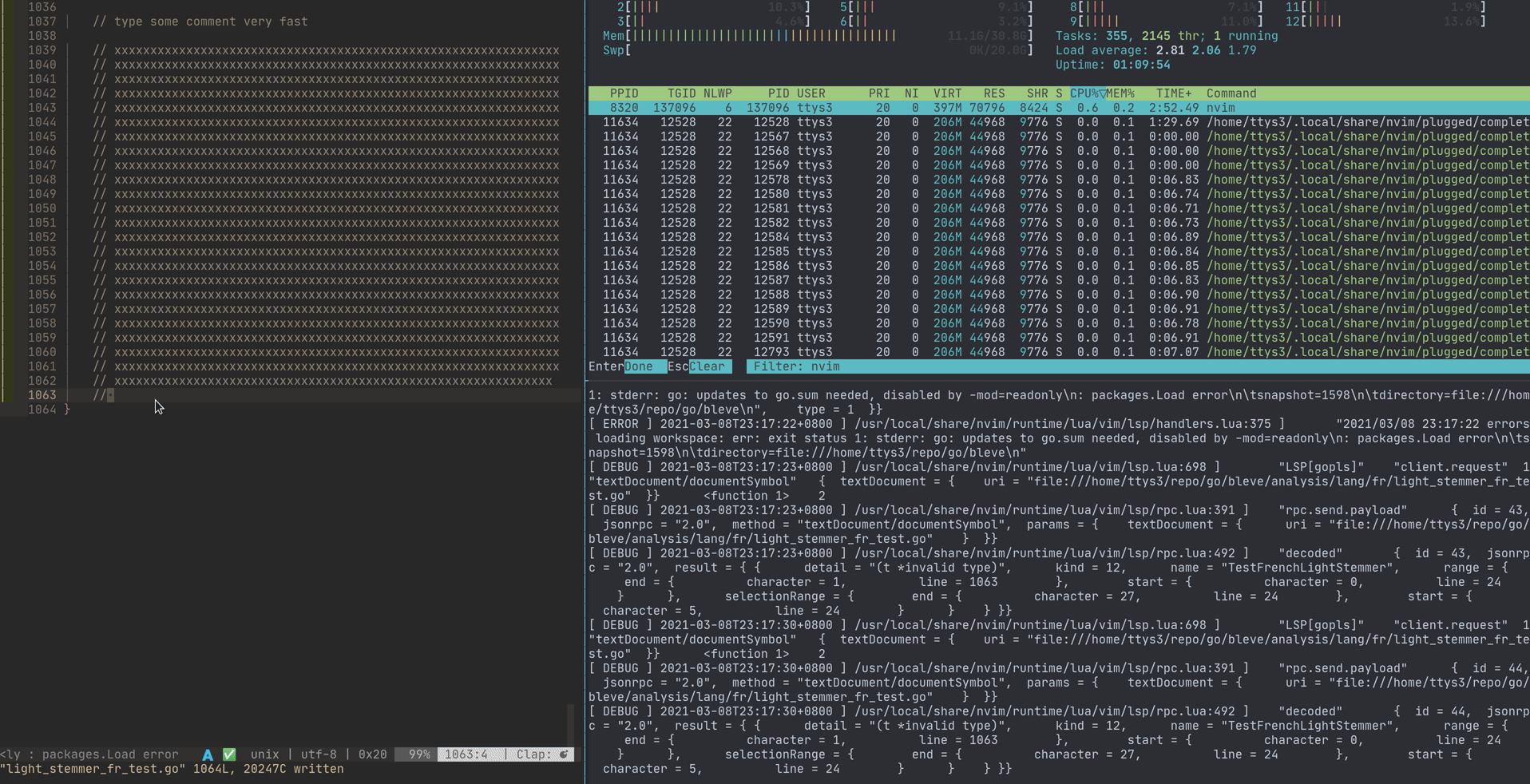The height and width of the screenshot is (784, 1530).
Task: Toggle the CPU% sort direction arrow
Action: 1104,93
